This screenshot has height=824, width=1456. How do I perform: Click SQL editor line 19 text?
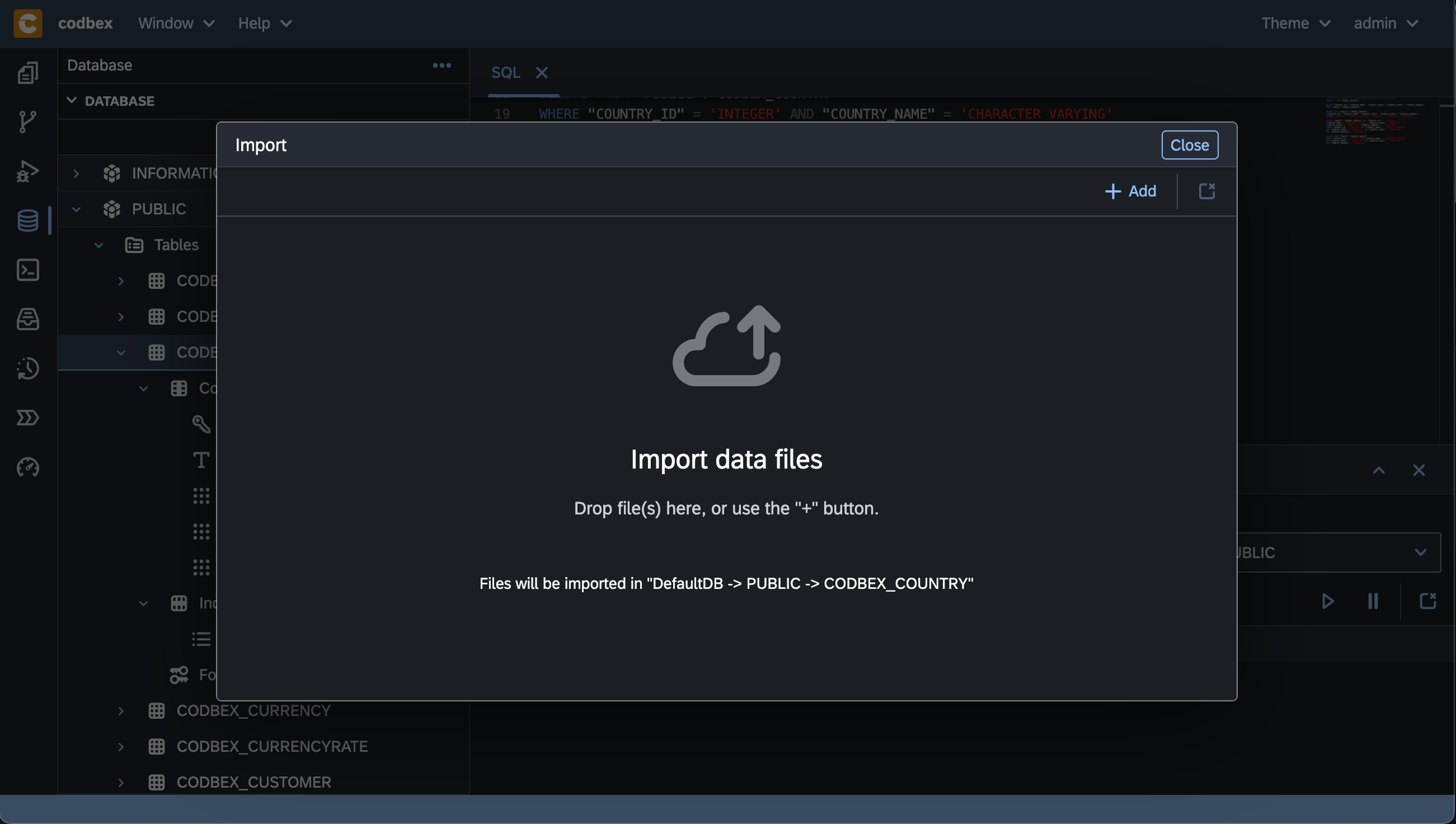point(825,114)
